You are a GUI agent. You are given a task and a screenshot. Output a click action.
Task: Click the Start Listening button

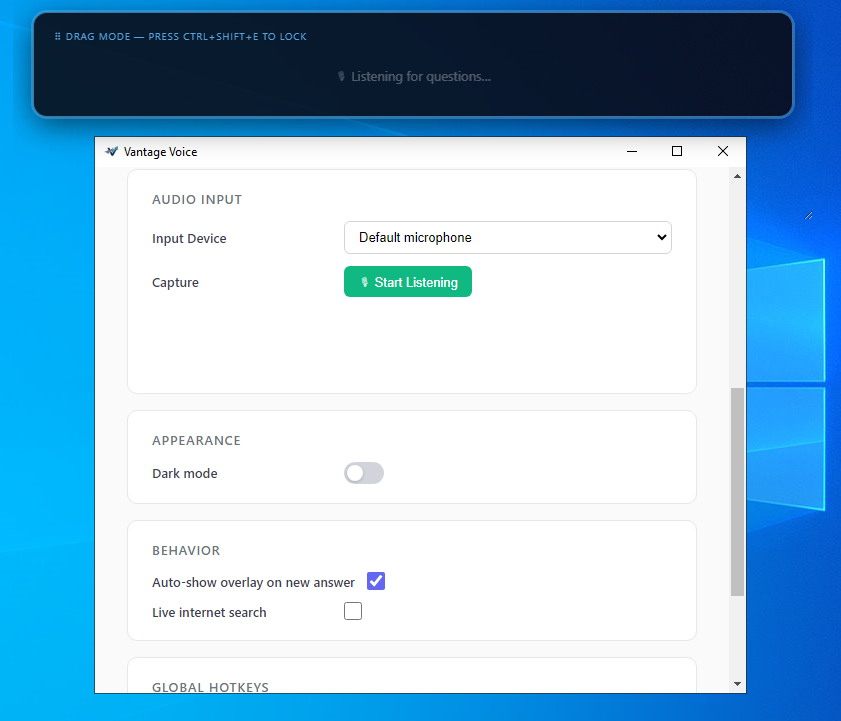tap(408, 282)
